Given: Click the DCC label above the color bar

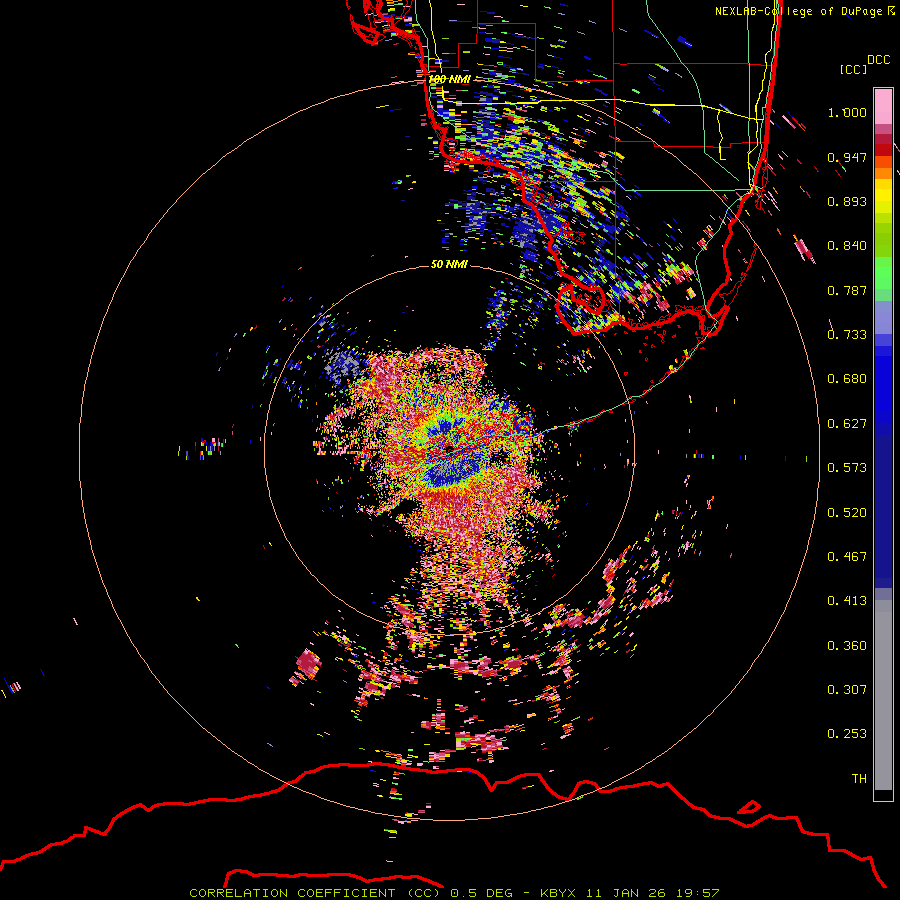Looking at the screenshot, I should pyautogui.click(x=879, y=60).
